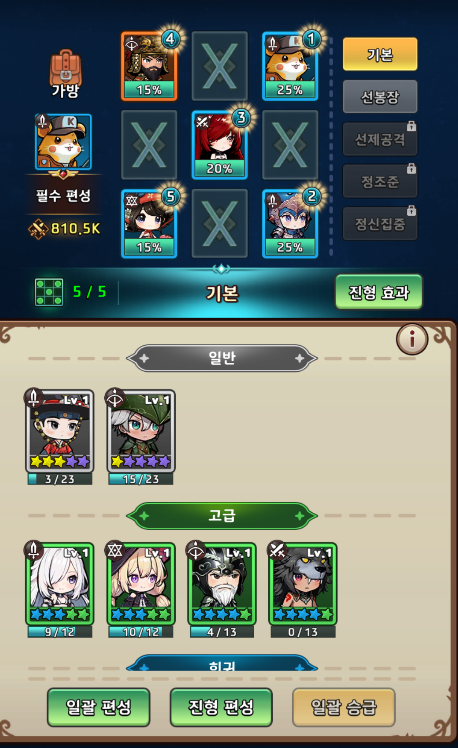Switch to the 기본 formation tab
The width and height of the screenshot is (458, 748).
point(380,54)
